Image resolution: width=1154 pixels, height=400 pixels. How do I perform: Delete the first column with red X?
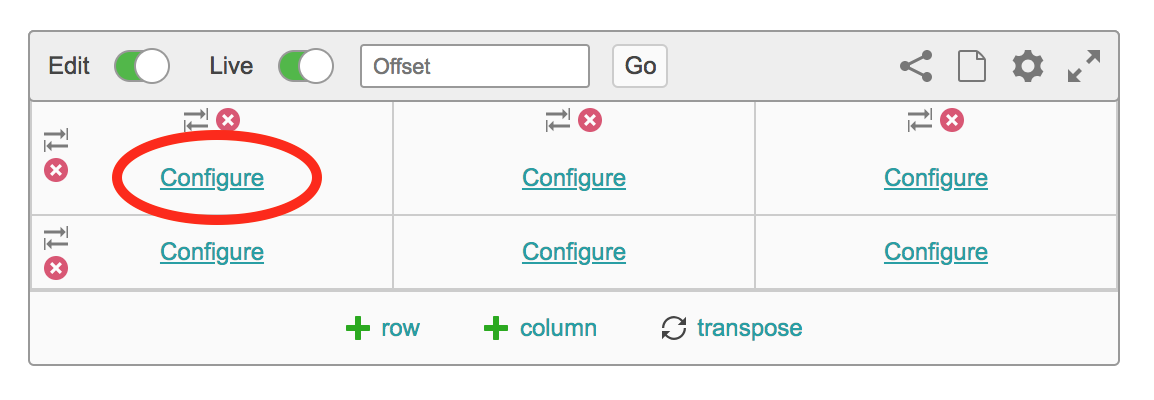(x=228, y=119)
